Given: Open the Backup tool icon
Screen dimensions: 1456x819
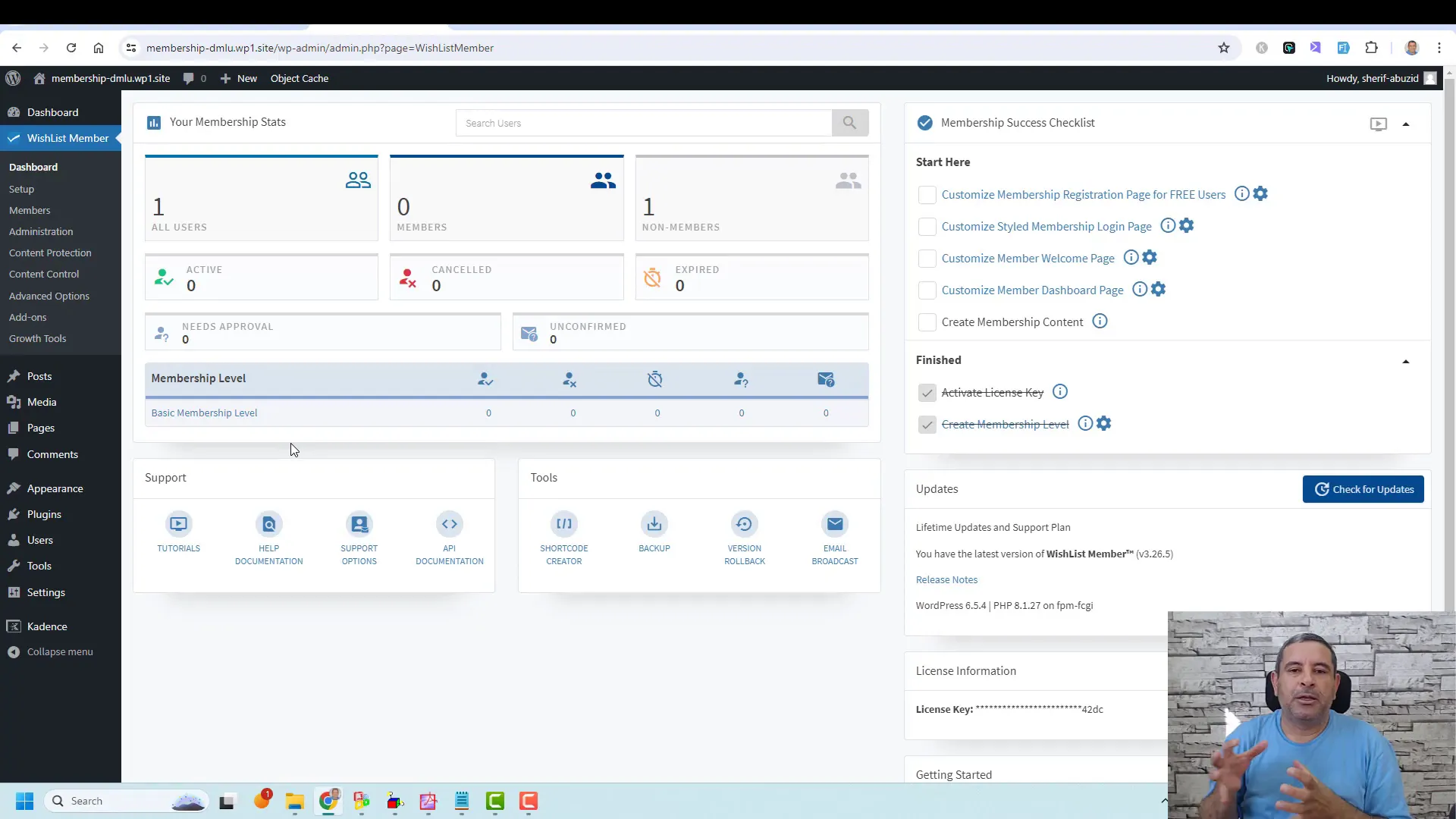Looking at the screenshot, I should 654,524.
